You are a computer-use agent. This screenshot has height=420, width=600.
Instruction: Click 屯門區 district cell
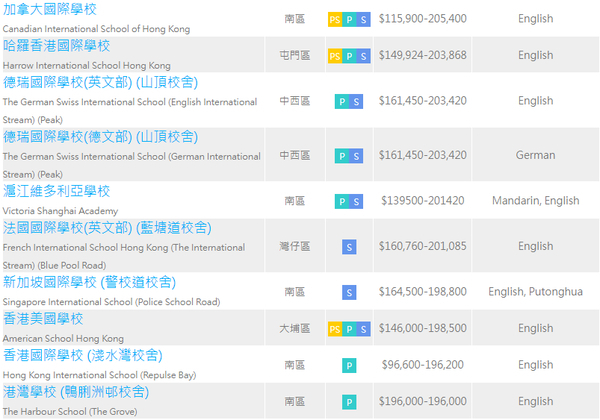click(295, 55)
